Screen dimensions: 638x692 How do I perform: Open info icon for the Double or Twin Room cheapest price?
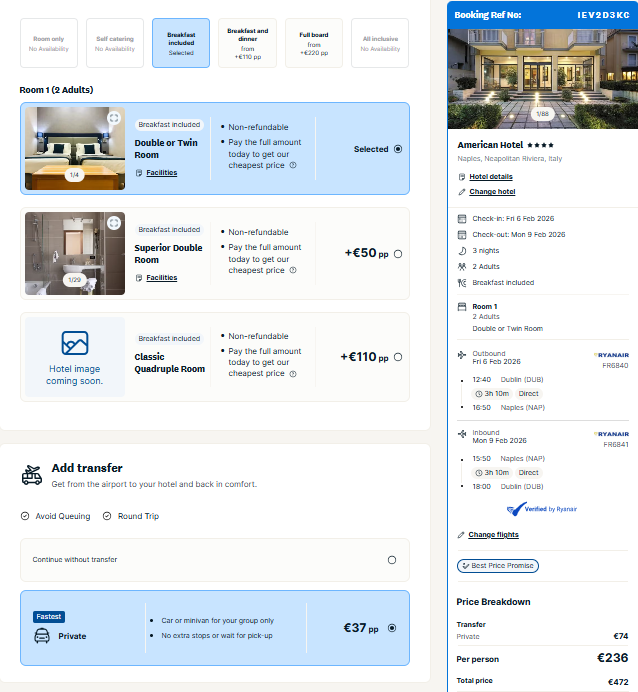[x=293, y=165]
